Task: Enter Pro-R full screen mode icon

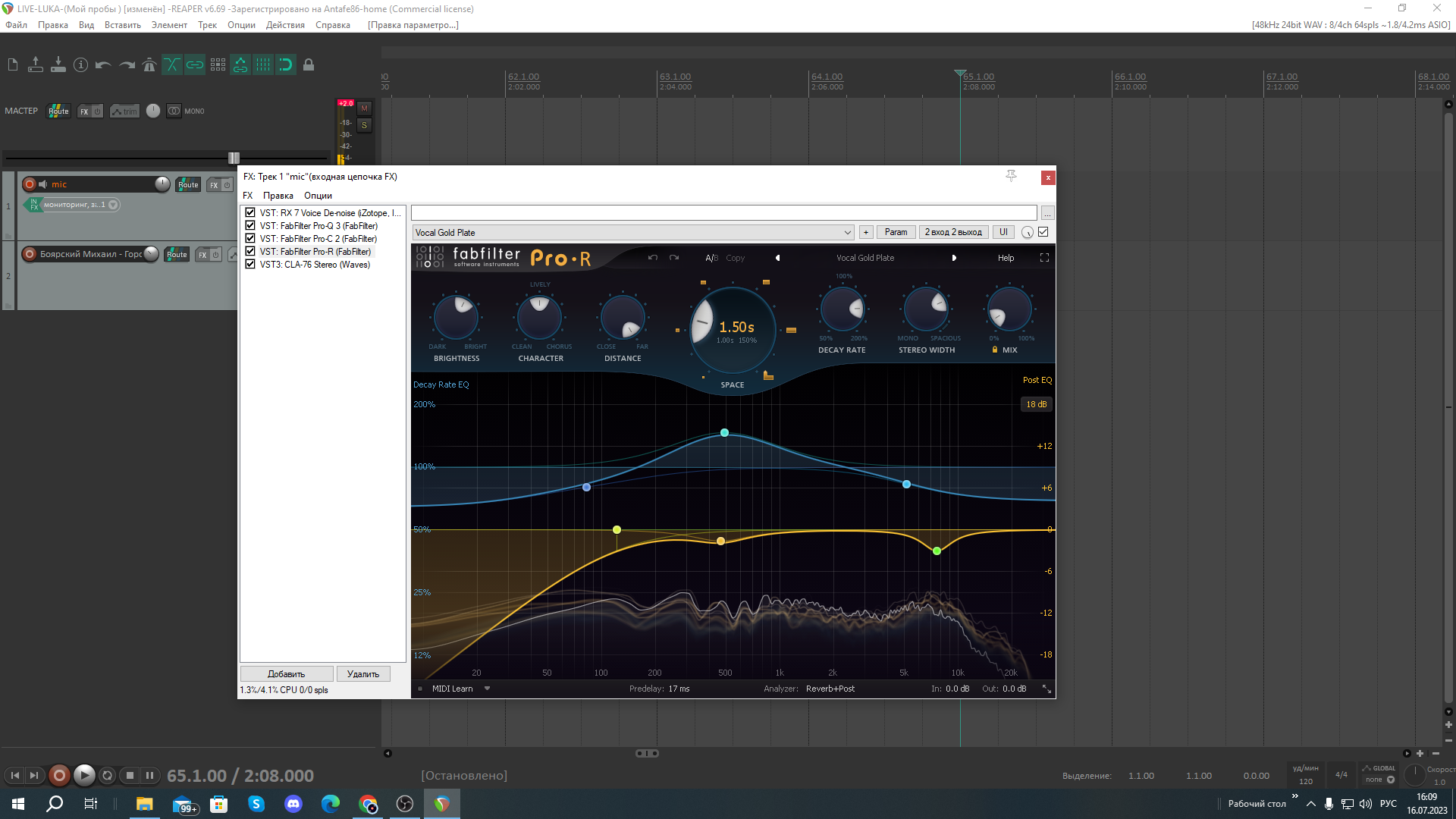Action: tap(1044, 258)
